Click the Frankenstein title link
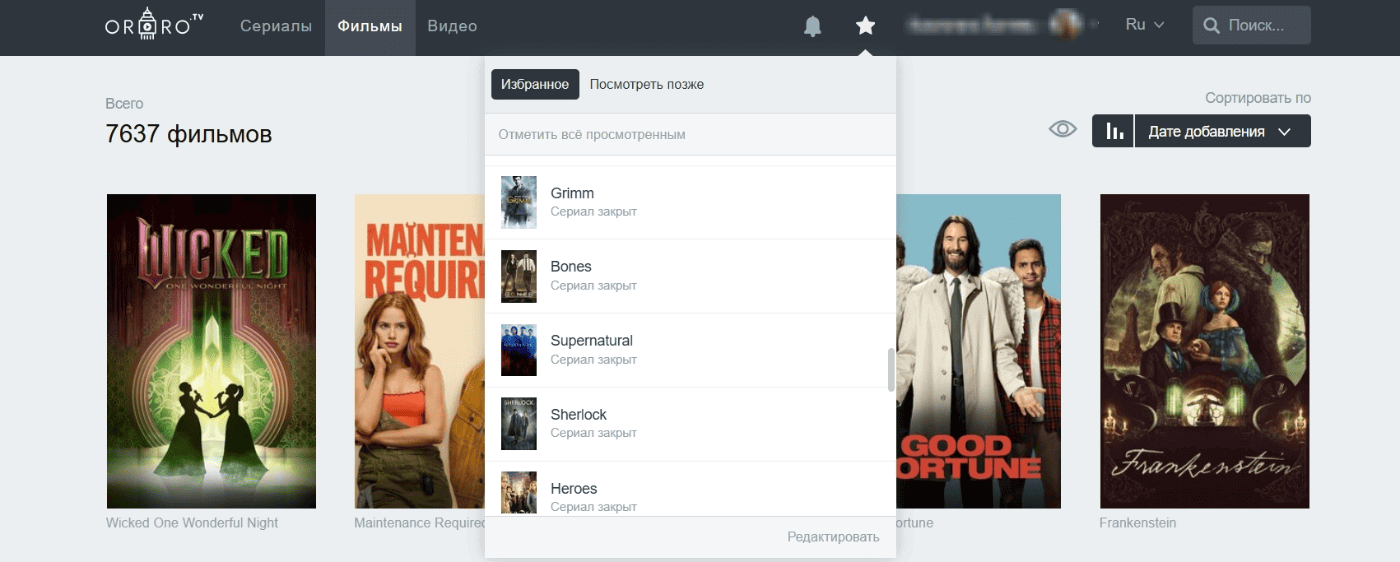 tap(1138, 523)
